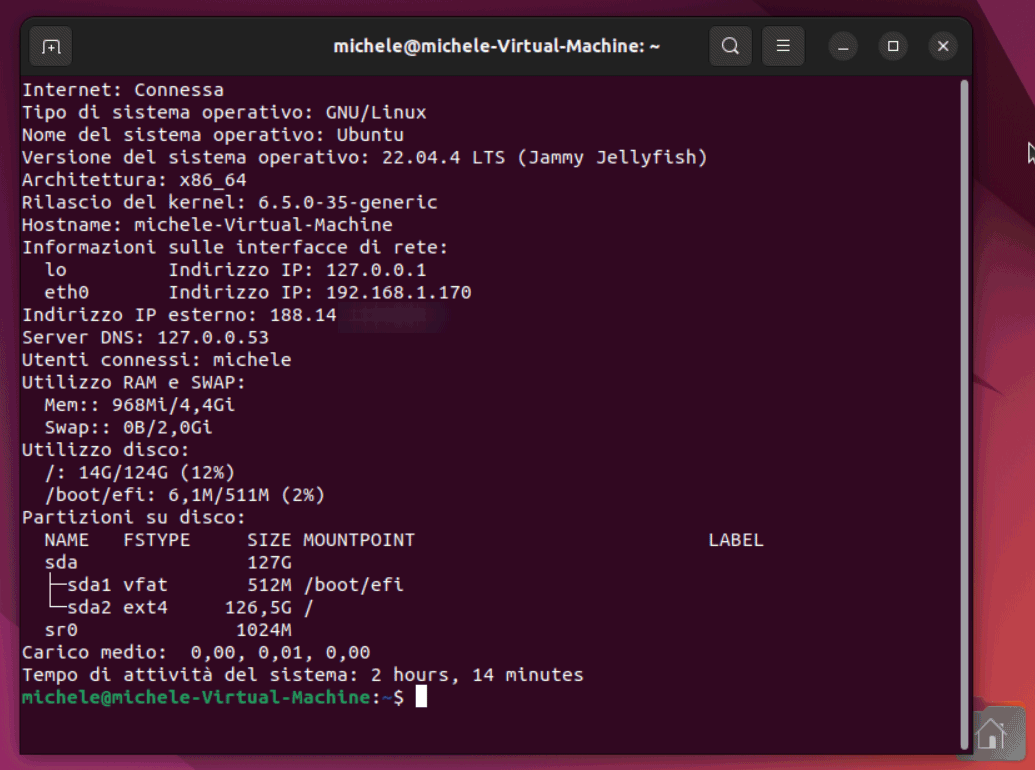Open the terminal hamburger menu
This screenshot has height=770, width=1035.
(783, 46)
